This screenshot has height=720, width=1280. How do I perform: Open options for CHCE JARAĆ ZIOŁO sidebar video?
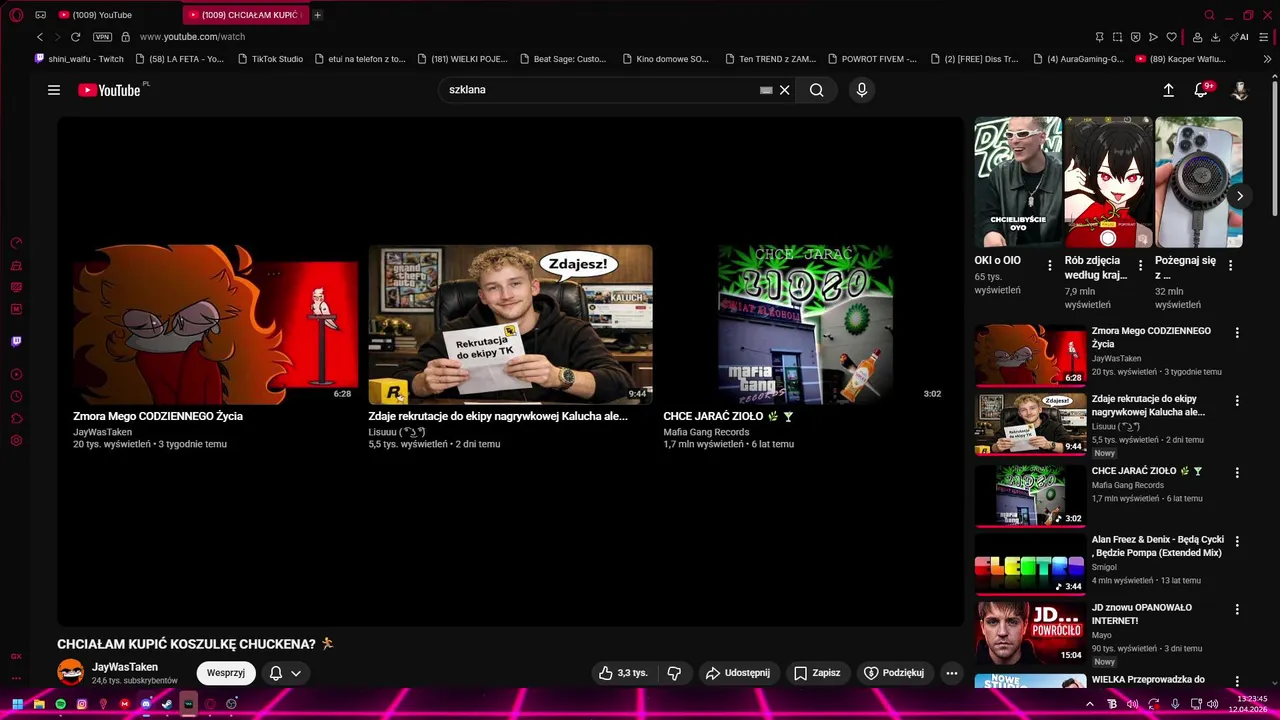pyautogui.click(x=1237, y=472)
